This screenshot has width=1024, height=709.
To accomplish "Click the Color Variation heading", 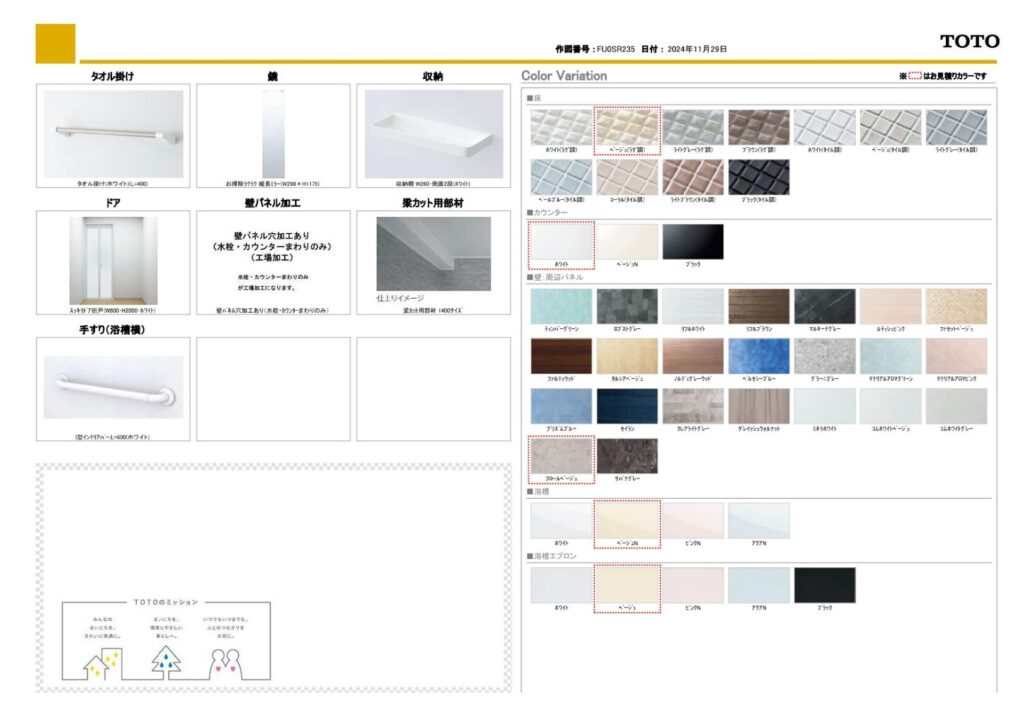I will pyautogui.click(x=564, y=76).
